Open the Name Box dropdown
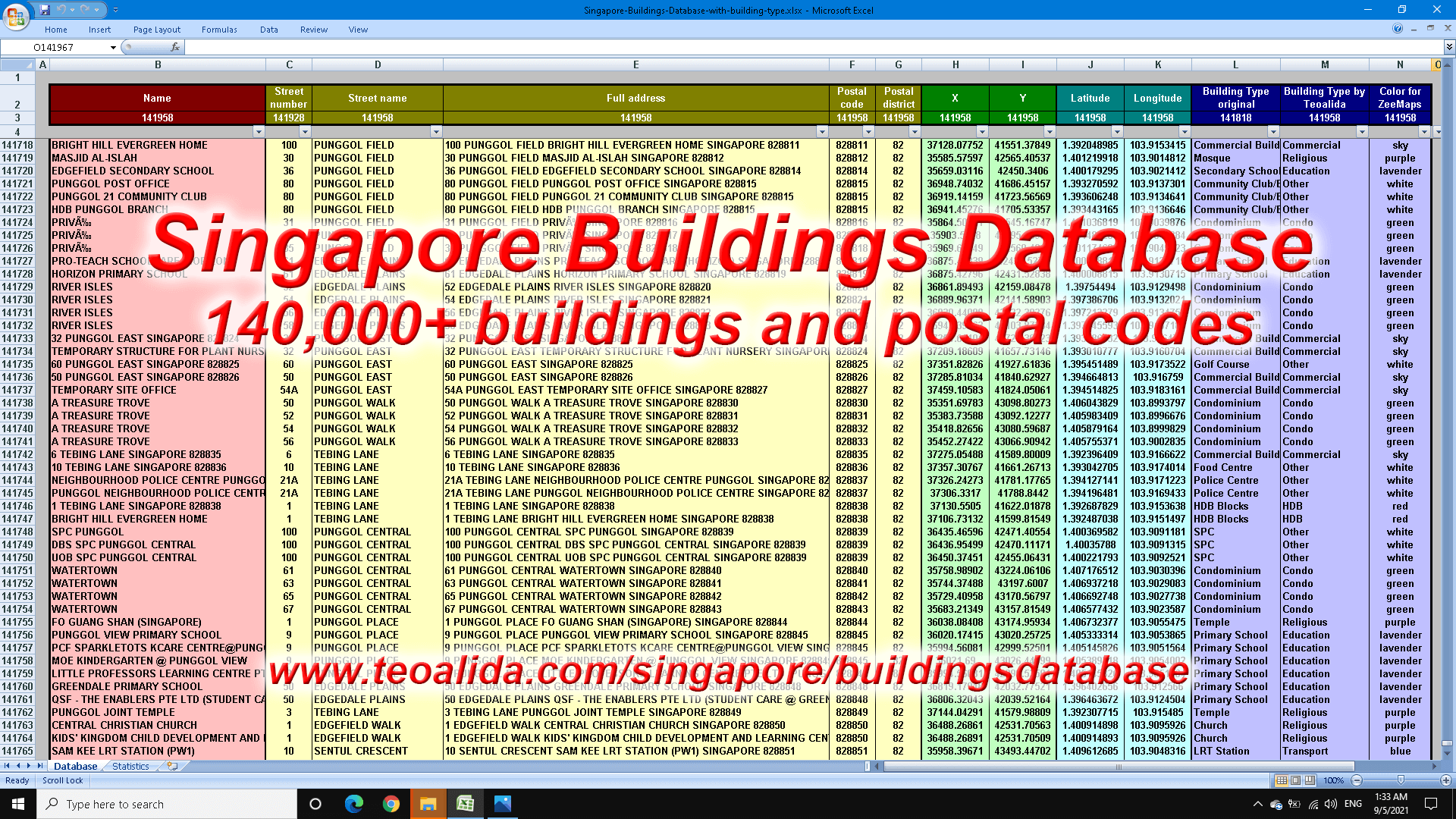Image resolution: width=1456 pixels, height=819 pixels. point(112,47)
